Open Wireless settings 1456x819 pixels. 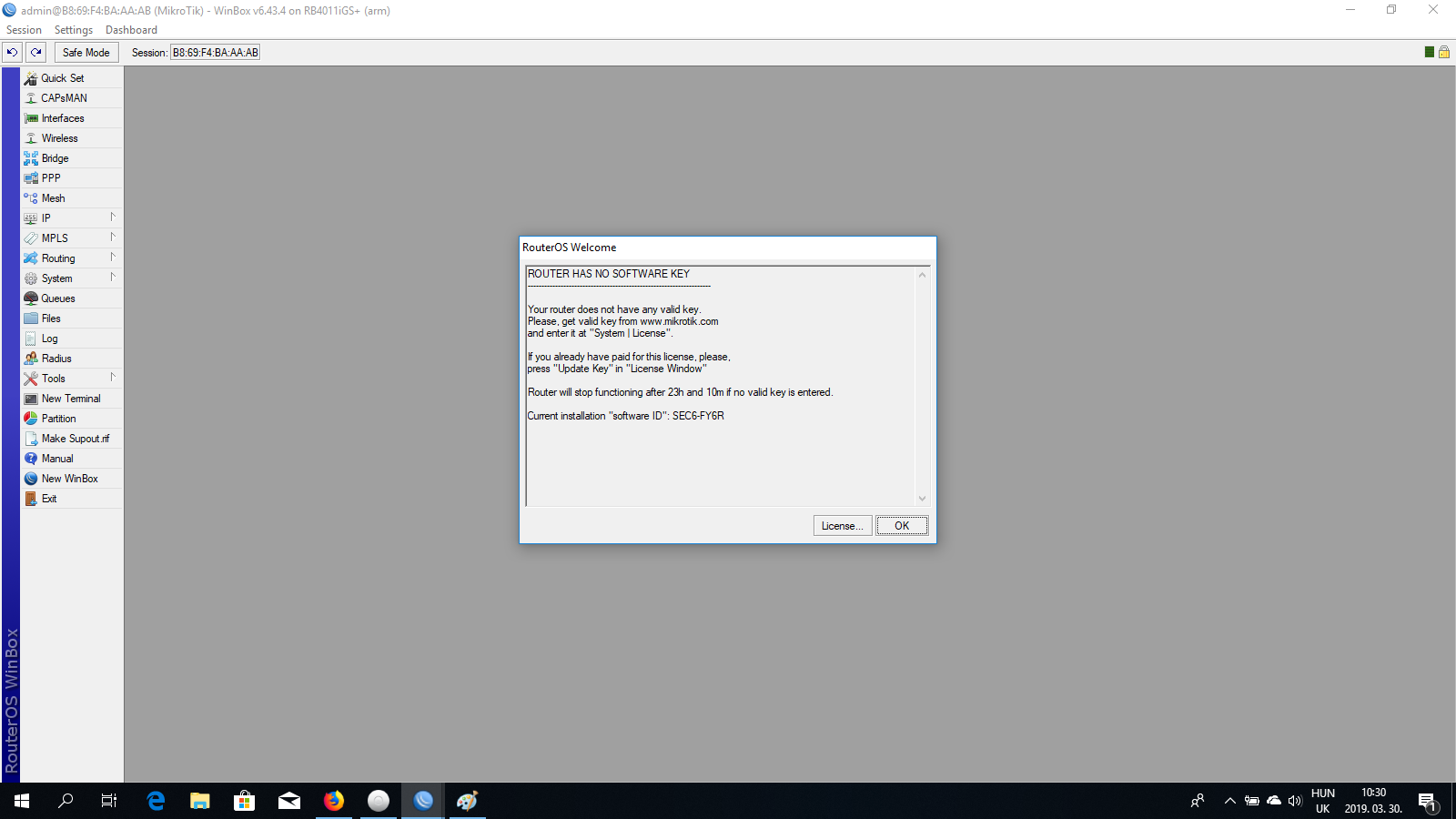[72, 138]
